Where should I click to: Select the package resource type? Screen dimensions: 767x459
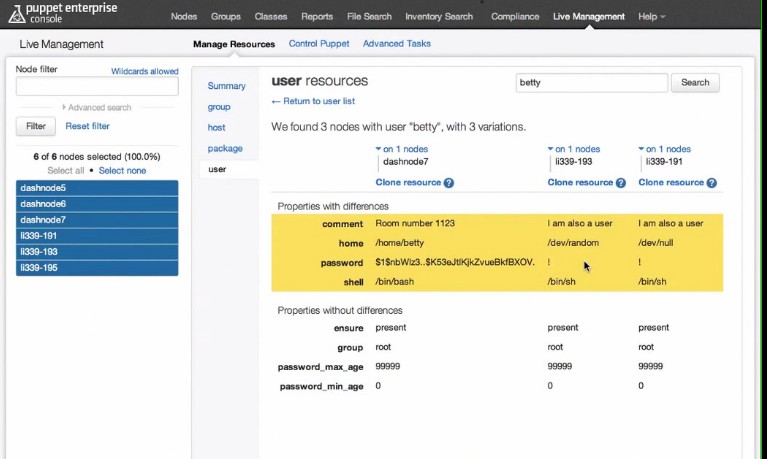(x=225, y=149)
